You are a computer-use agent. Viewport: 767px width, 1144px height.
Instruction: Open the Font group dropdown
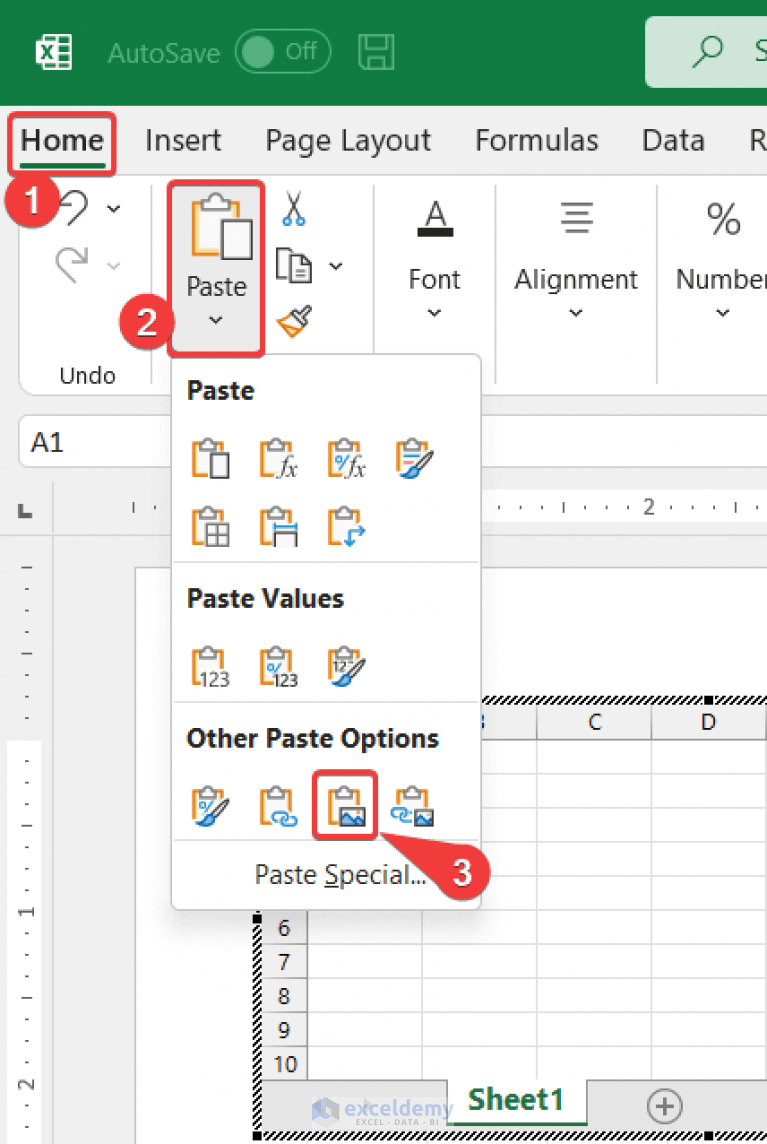[x=433, y=313]
